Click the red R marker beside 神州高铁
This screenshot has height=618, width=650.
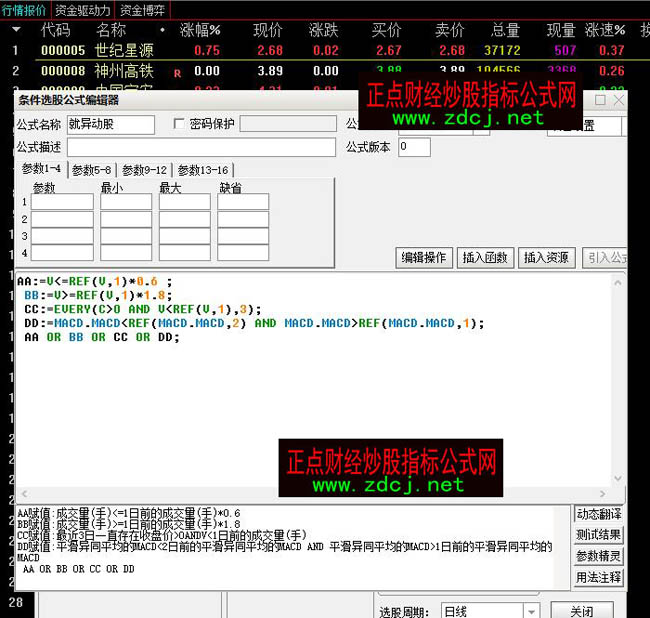(x=177, y=72)
